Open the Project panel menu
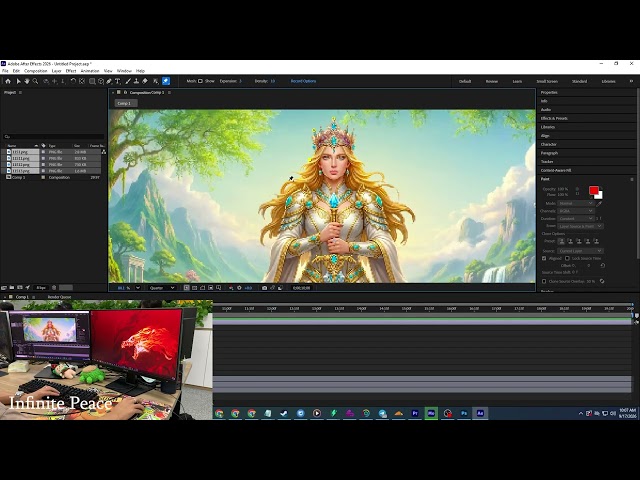640x480 pixels. [x=20, y=93]
